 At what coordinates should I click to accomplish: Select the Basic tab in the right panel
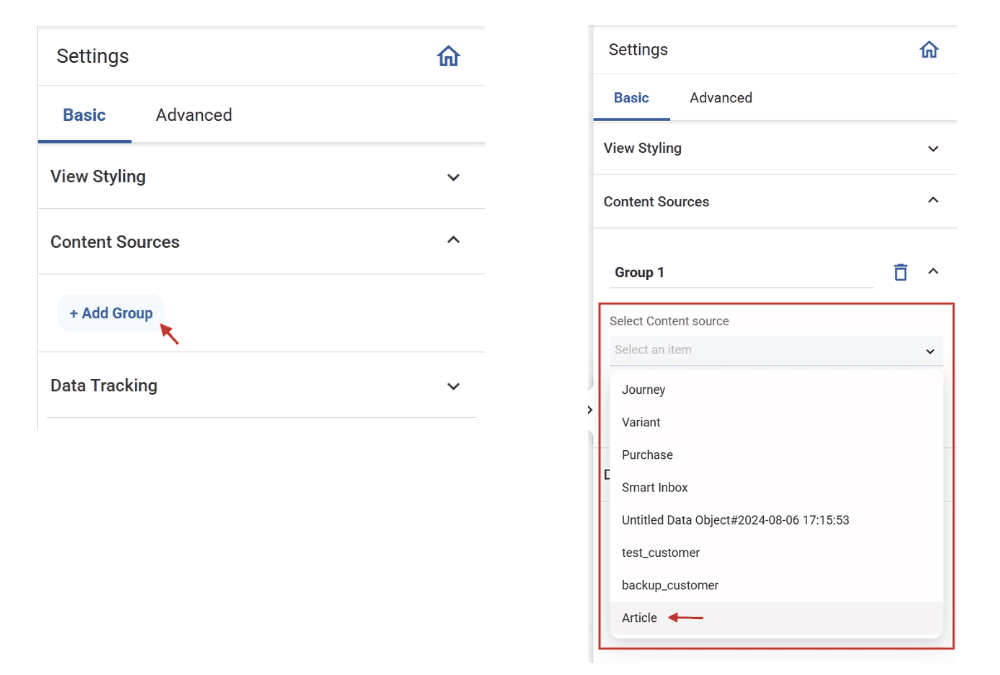[631, 98]
